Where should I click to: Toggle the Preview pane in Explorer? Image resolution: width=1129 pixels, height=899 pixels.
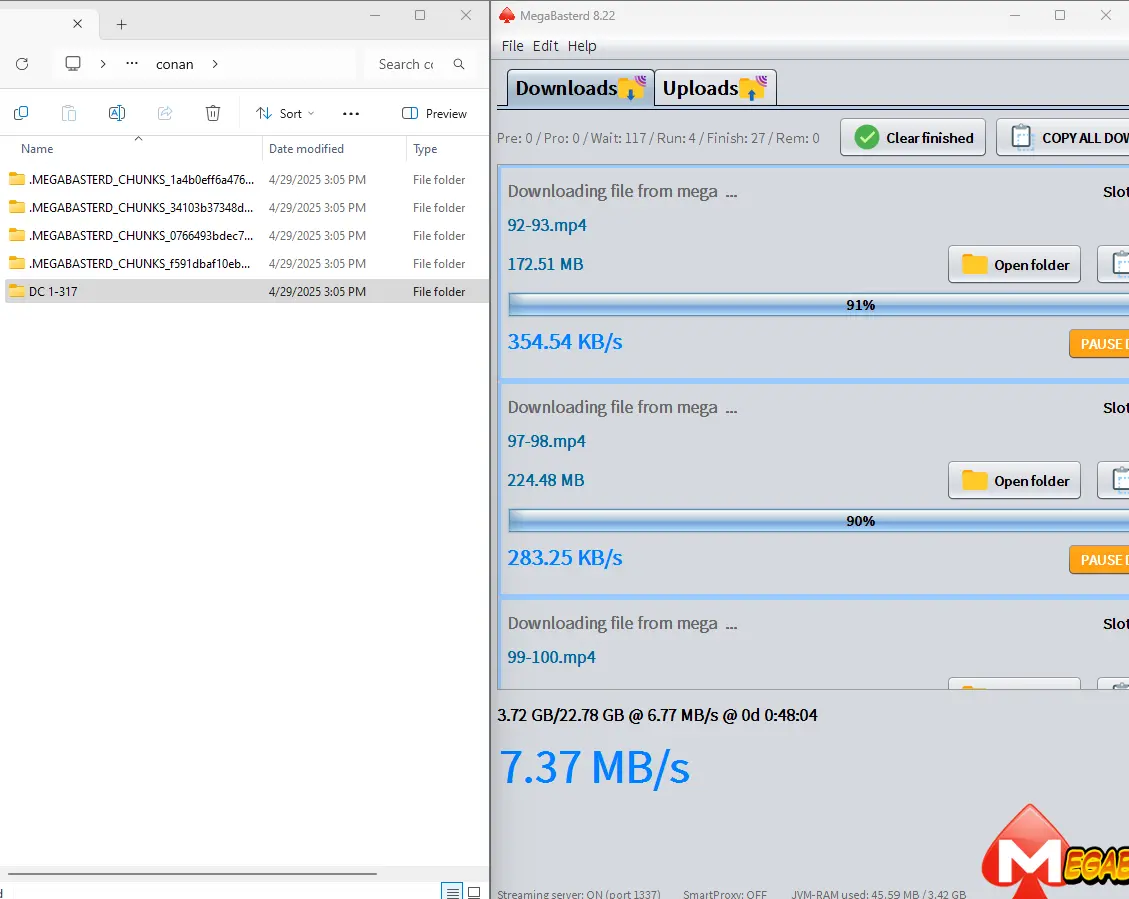click(434, 114)
